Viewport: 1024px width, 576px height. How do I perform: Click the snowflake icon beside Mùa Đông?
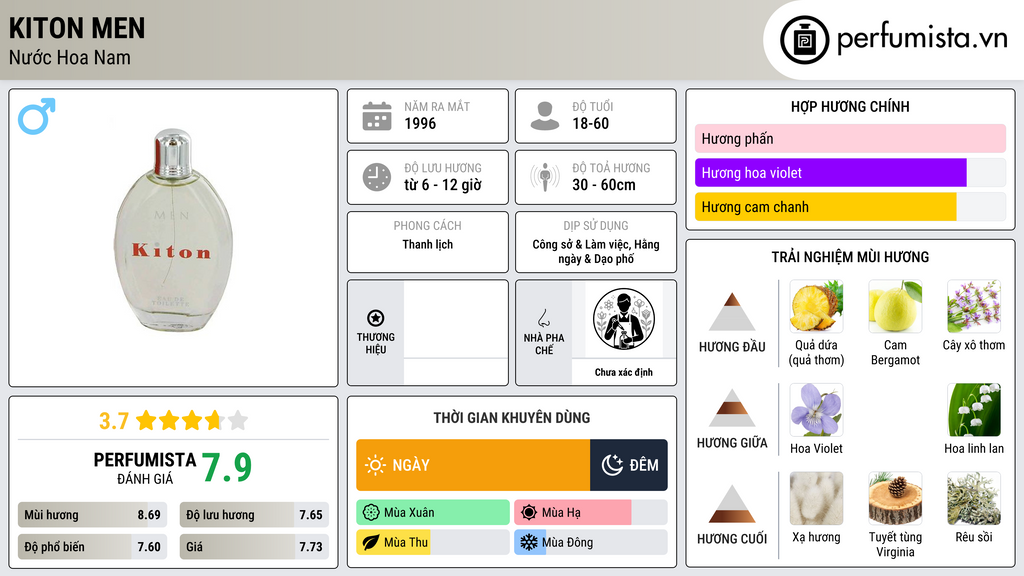(x=529, y=542)
